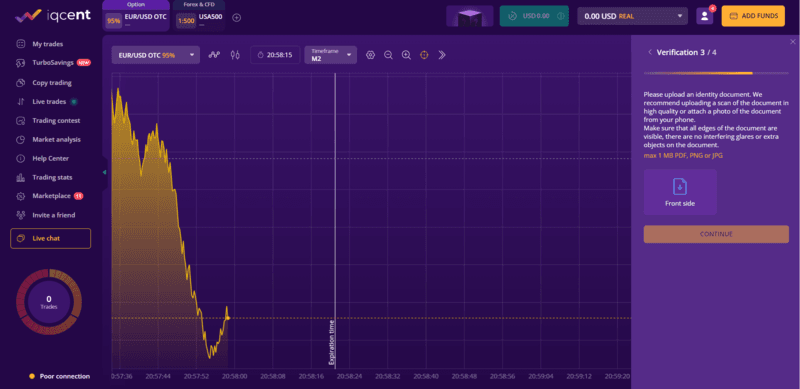800x389 pixels.
Task: Toggle the crosshair target icon
Action: tap(424, 55)
